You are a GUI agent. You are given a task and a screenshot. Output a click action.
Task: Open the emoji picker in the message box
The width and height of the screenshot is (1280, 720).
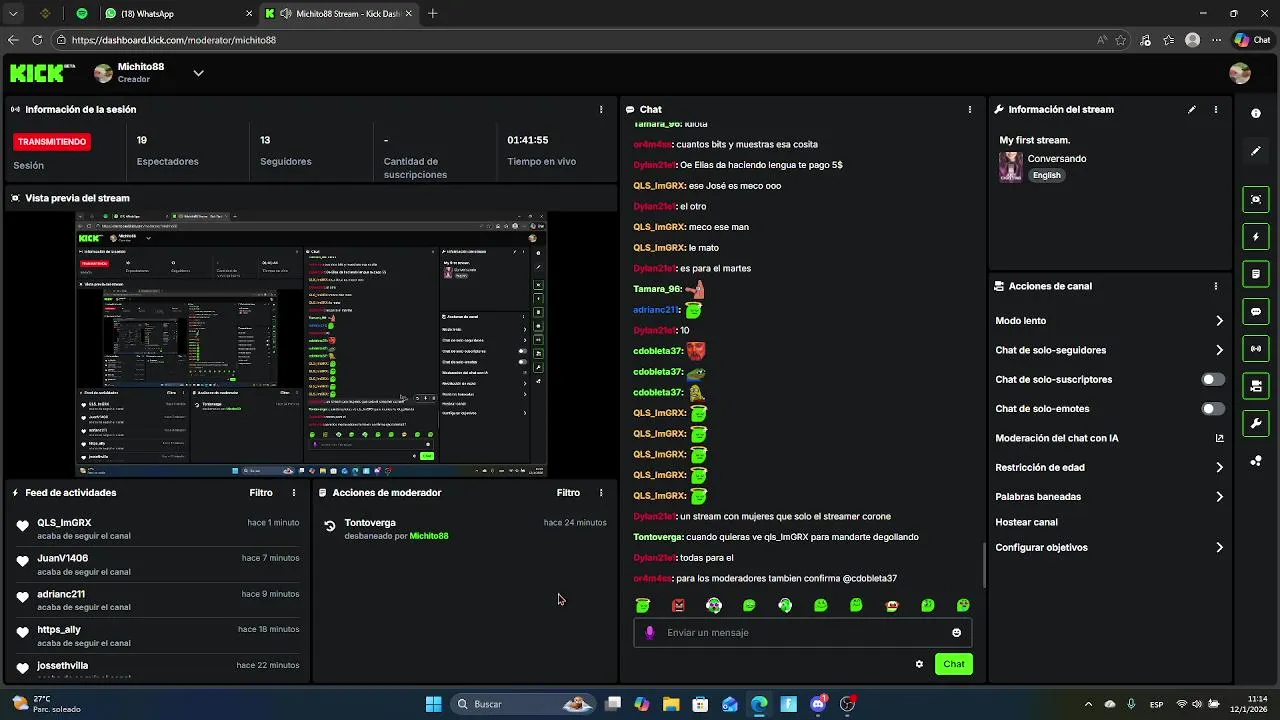tap(956, 632)
